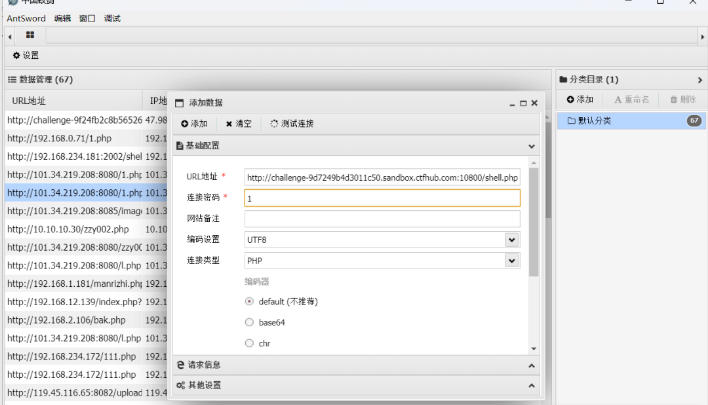The height and width of the screenshot is (405, 708).
Task: Collapse the 基础配置 section
Action: point(531,146)
